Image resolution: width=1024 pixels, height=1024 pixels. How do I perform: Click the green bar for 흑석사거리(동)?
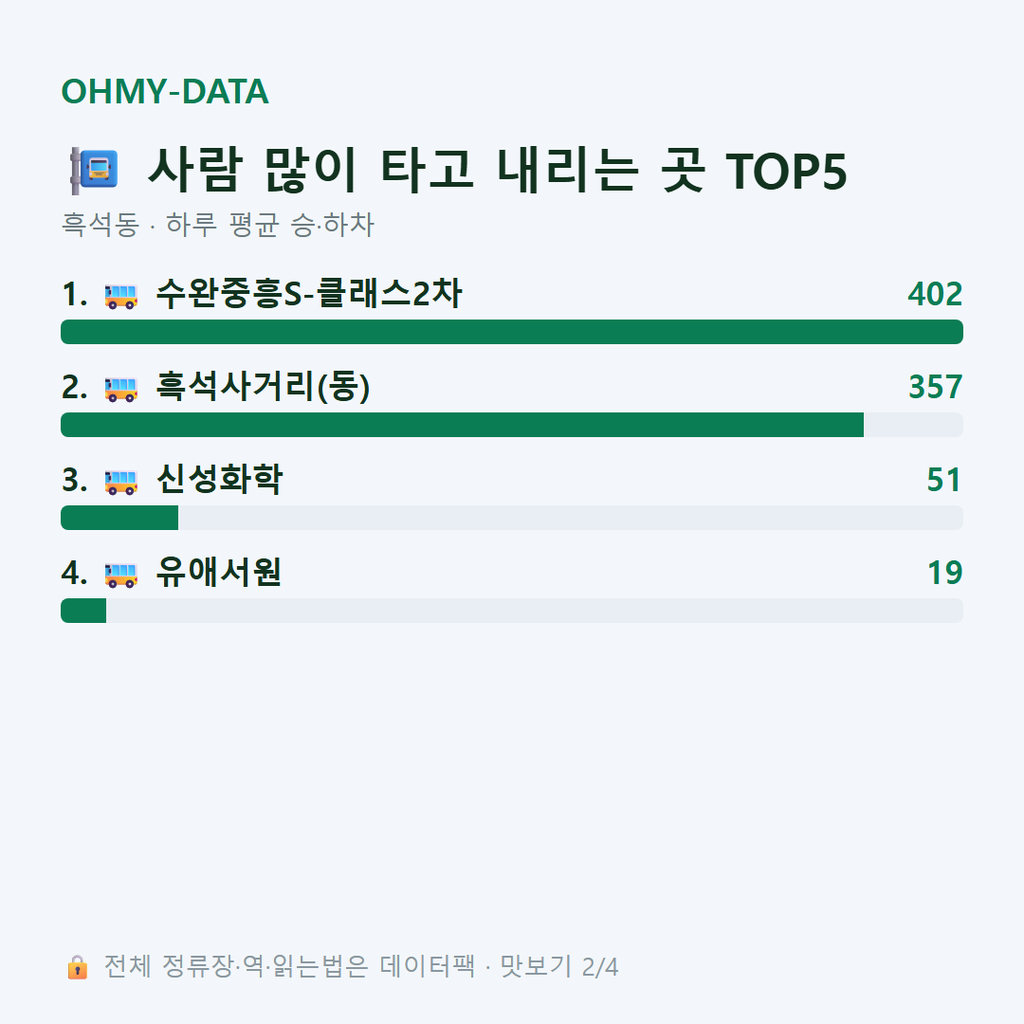click(x=462, y=424)
